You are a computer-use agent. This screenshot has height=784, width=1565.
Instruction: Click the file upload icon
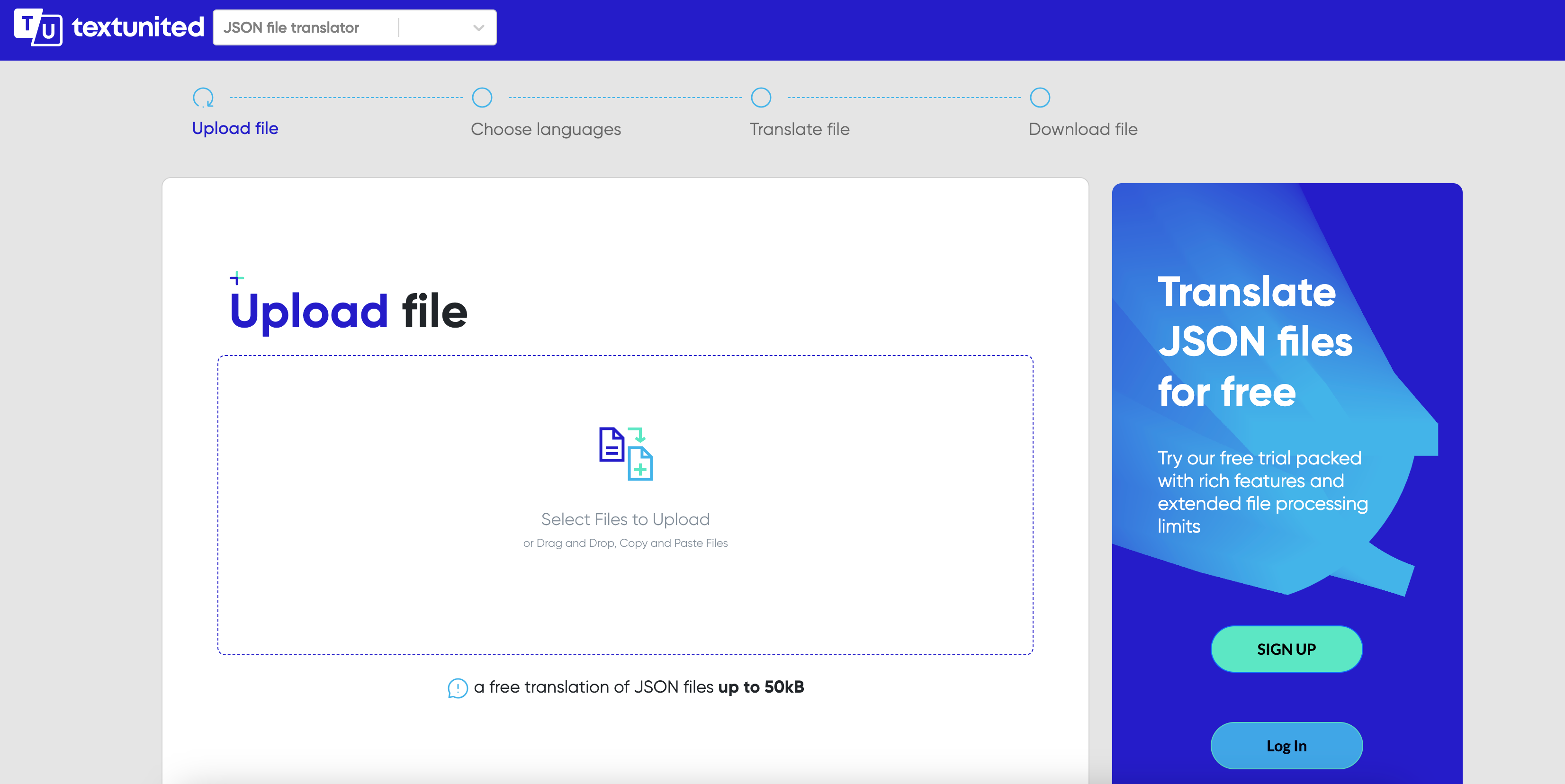point(624,452)
